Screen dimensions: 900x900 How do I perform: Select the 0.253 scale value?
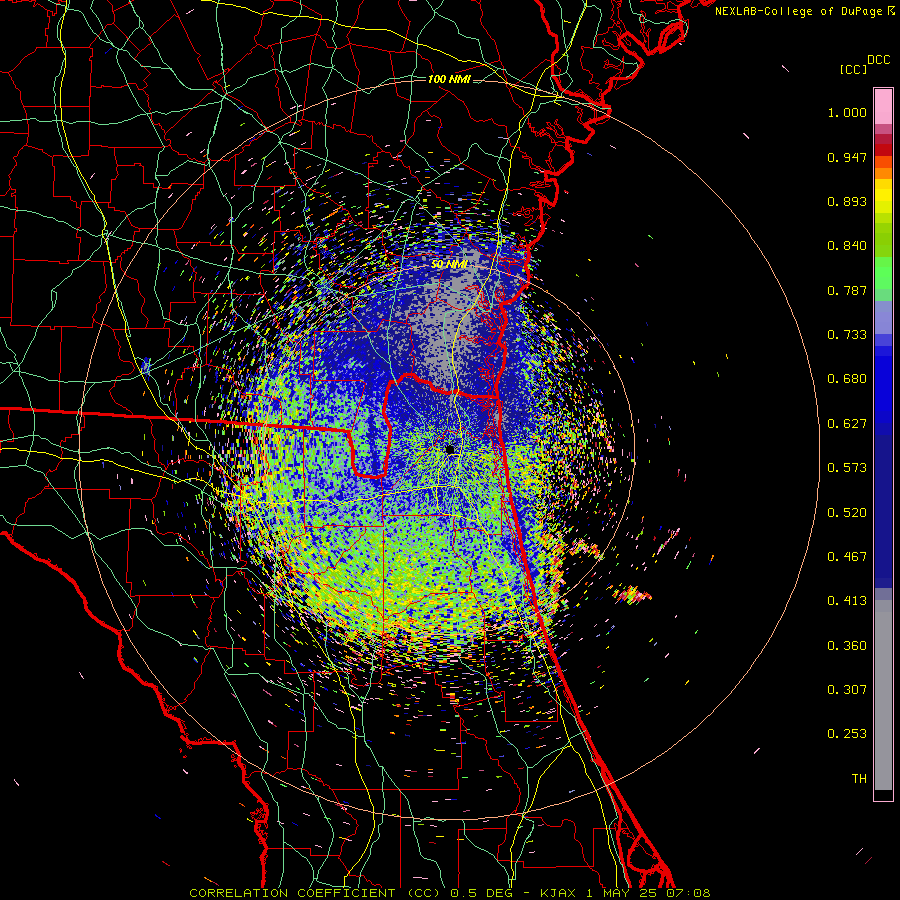coord(847,734)
